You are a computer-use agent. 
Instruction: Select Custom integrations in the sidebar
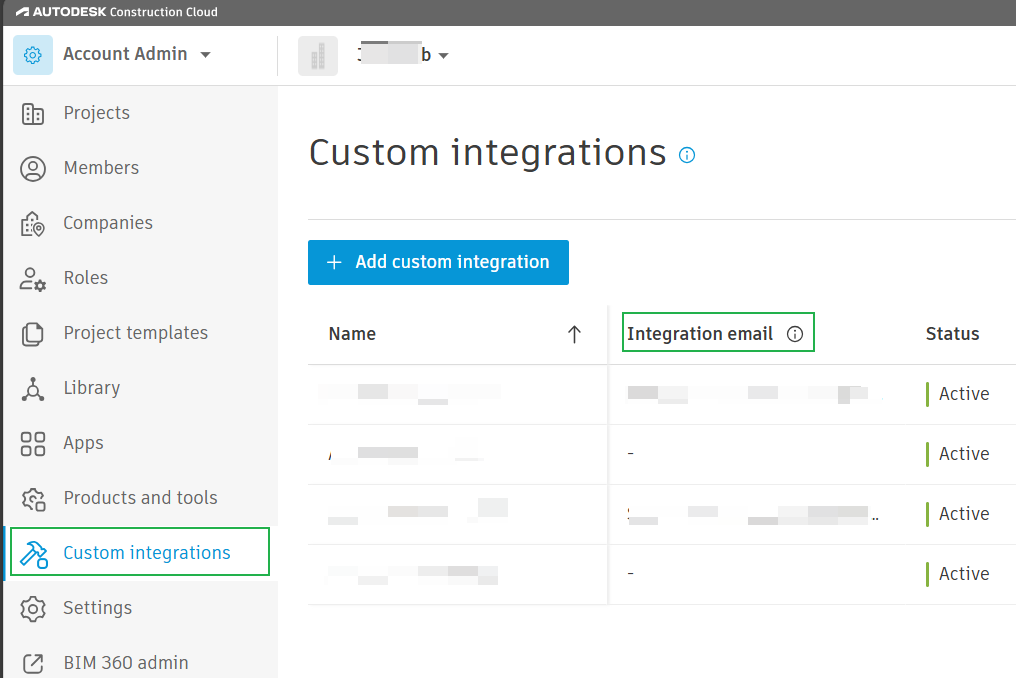coord(146,553)
